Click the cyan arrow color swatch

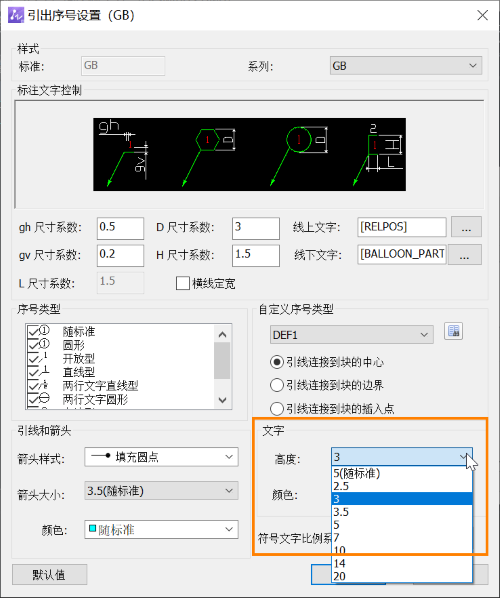point(92,529)
